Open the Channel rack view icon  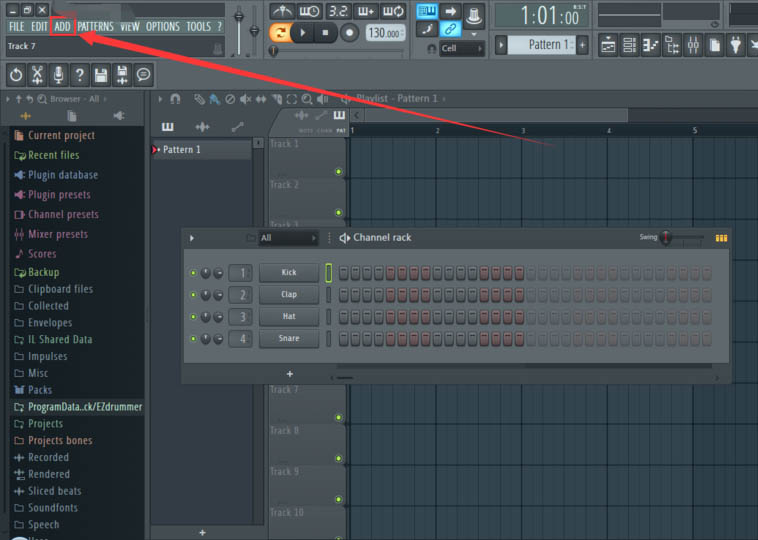tap(629, 46)
